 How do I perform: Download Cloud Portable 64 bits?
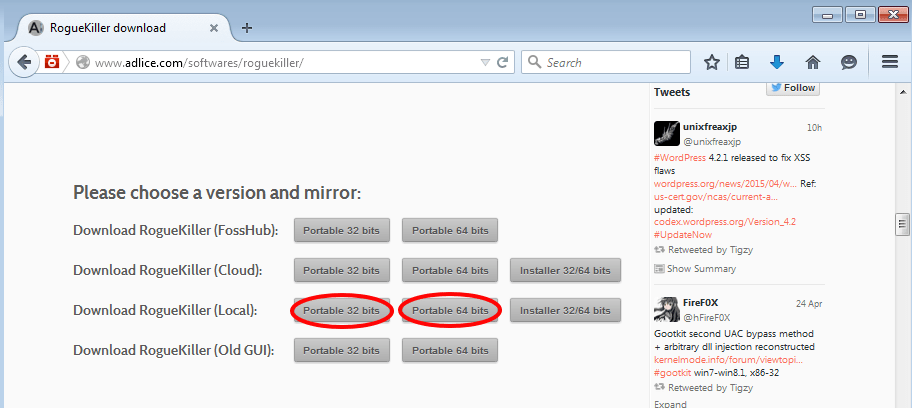click(x=450, y=271)
